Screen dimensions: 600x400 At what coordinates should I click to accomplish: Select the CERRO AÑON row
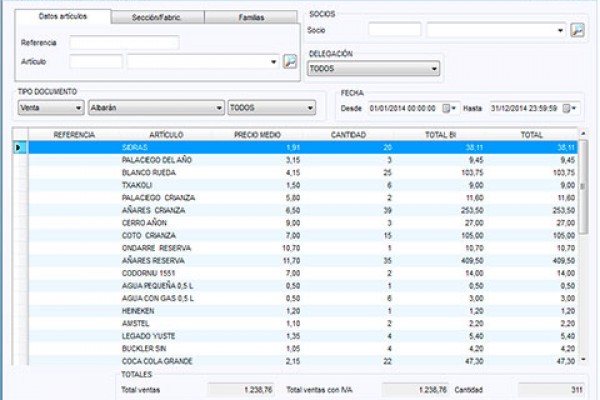(x=303, y=223)
